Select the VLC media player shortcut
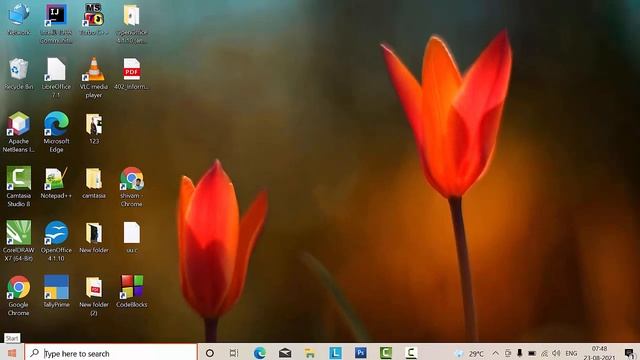Viewport: 640px width, 360px height. point(93,78)
